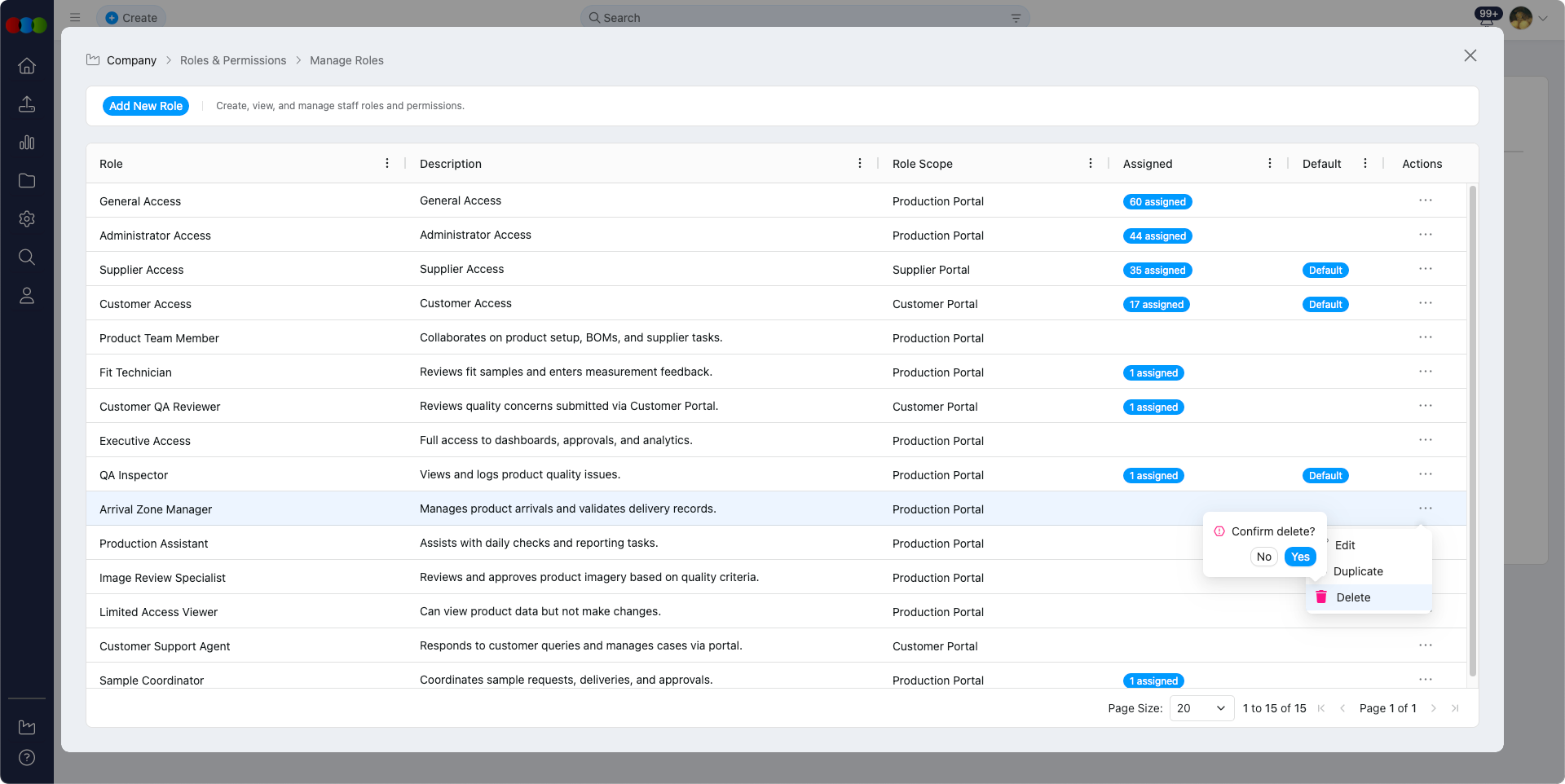This screenshot has width=1565, height=784.
Task: Expand the Page Size dropdown
Action: [x=1201, y=708]
